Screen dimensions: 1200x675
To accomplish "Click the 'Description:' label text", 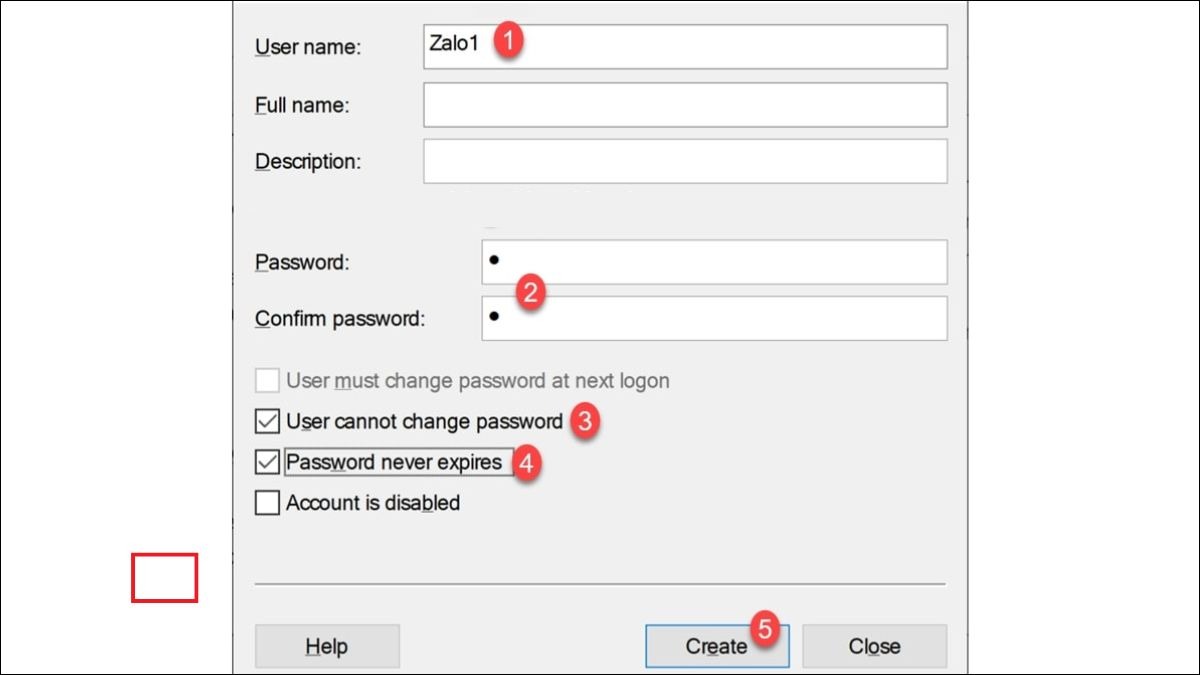I will coord(308,161).
